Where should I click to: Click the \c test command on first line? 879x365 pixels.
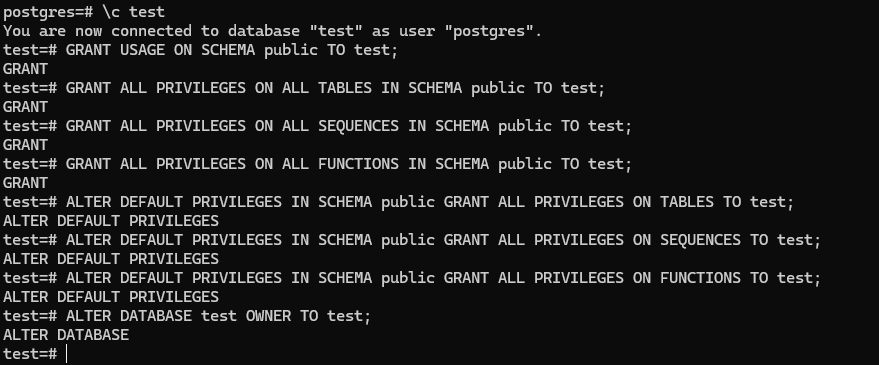coord(133,12)
